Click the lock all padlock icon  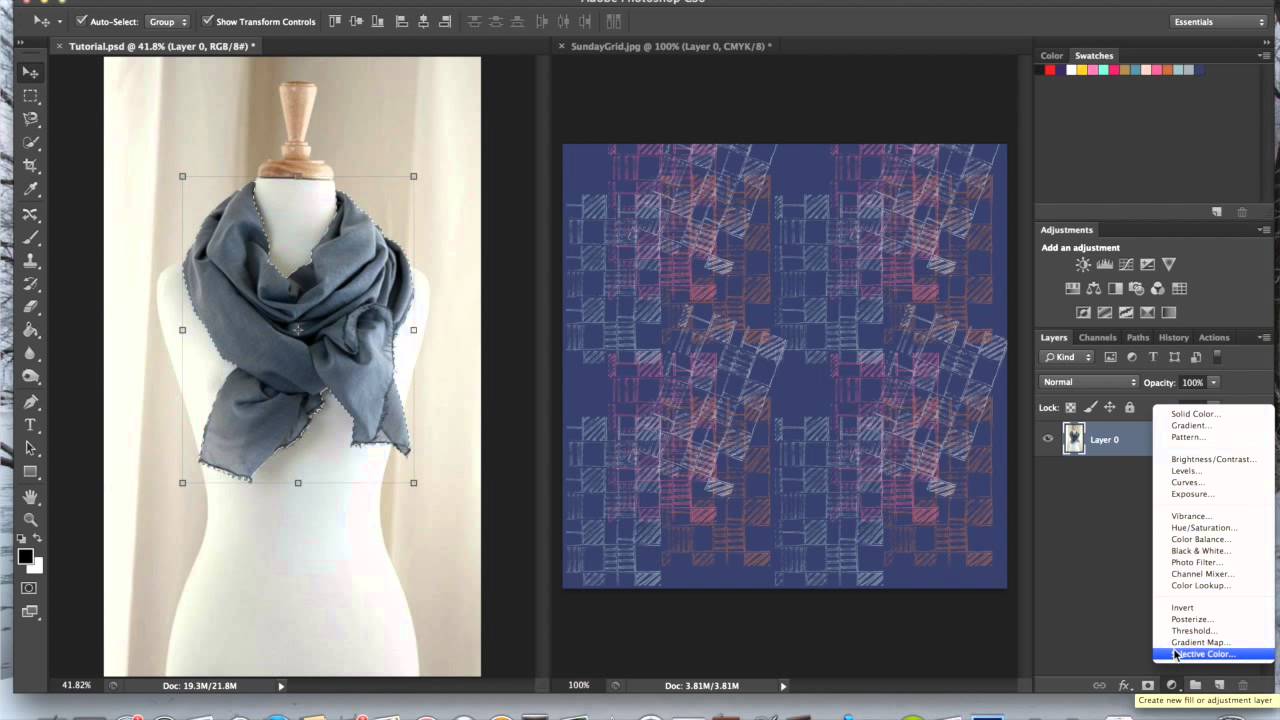(x=1129, y=407)
